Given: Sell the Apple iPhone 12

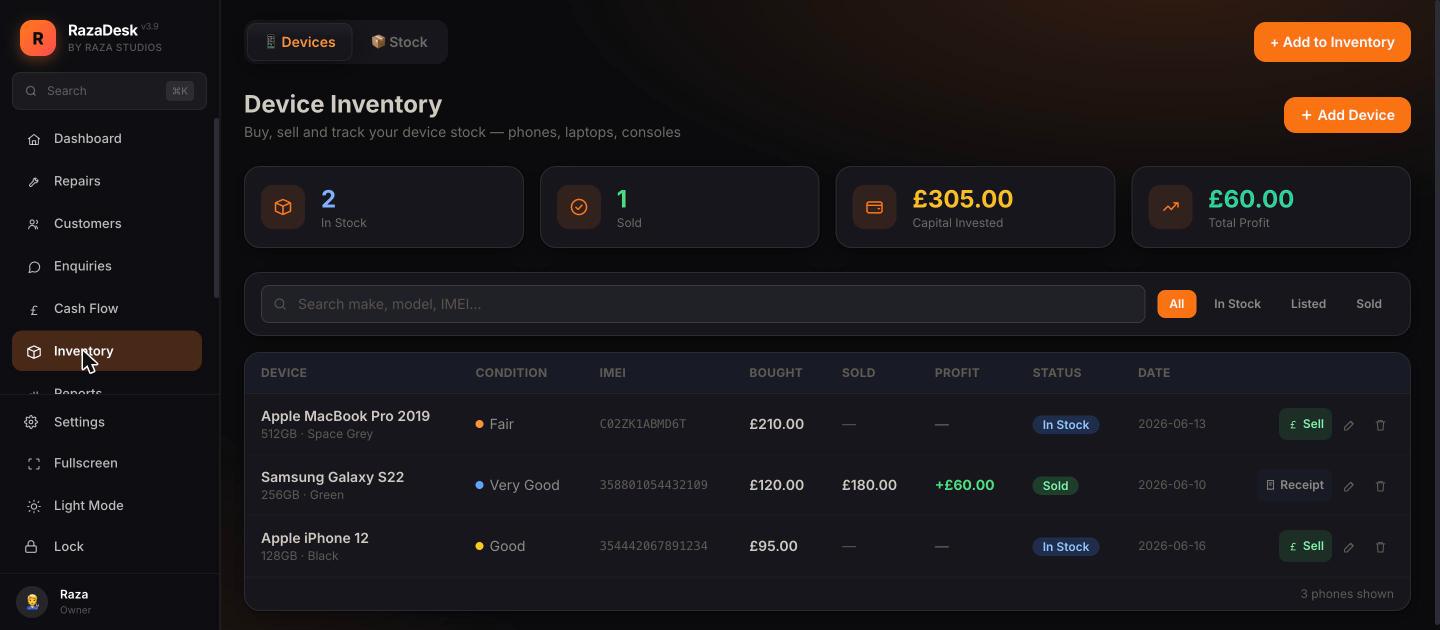Looking at the screenshot, I should pyautogui.click(x=1305, y=546).
